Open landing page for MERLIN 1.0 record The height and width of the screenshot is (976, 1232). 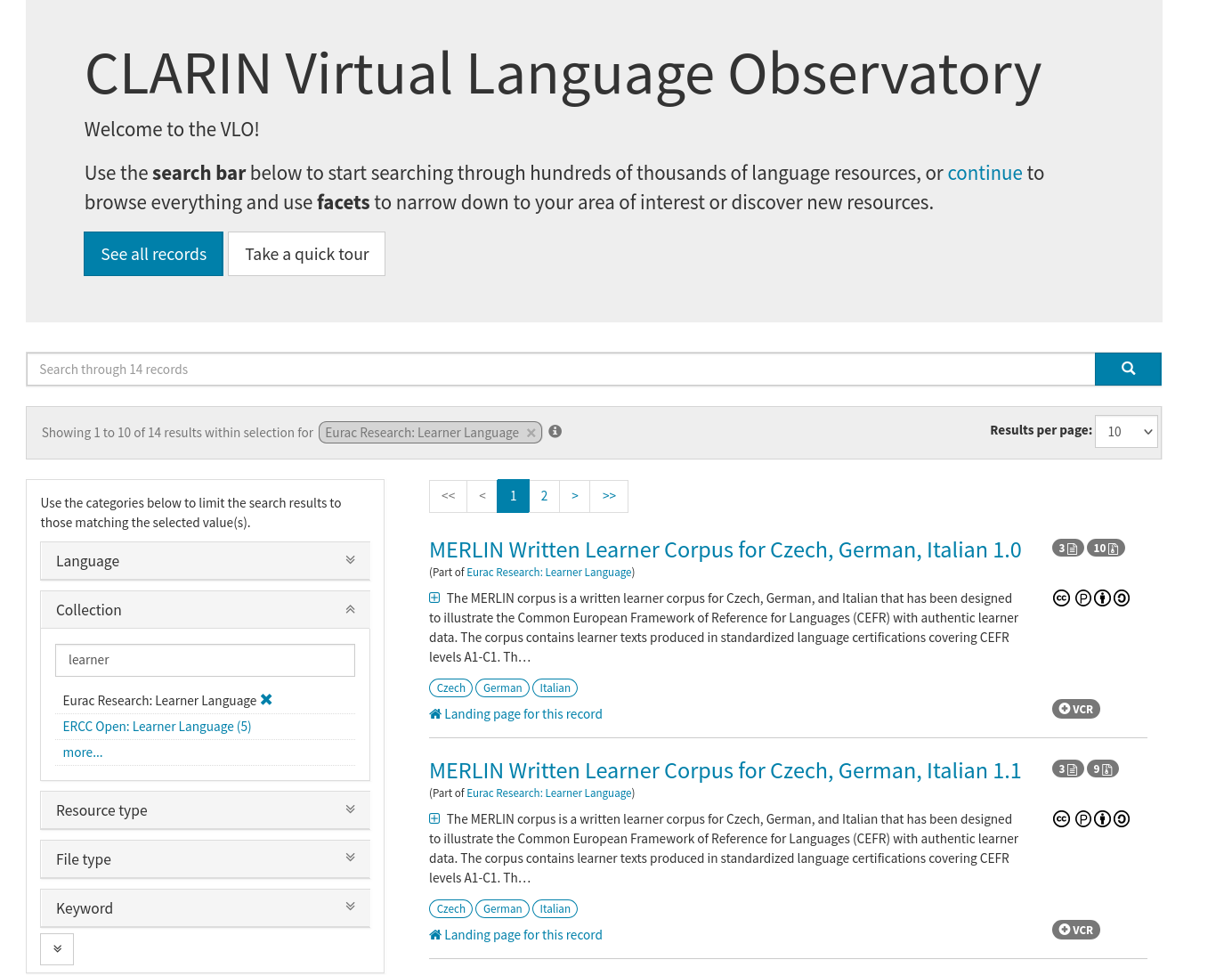point(515,714)
